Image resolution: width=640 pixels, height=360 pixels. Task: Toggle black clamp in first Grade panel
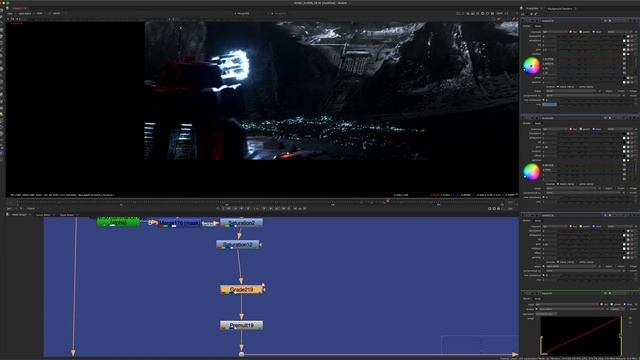pyautogui.click(x=558, y=87)
